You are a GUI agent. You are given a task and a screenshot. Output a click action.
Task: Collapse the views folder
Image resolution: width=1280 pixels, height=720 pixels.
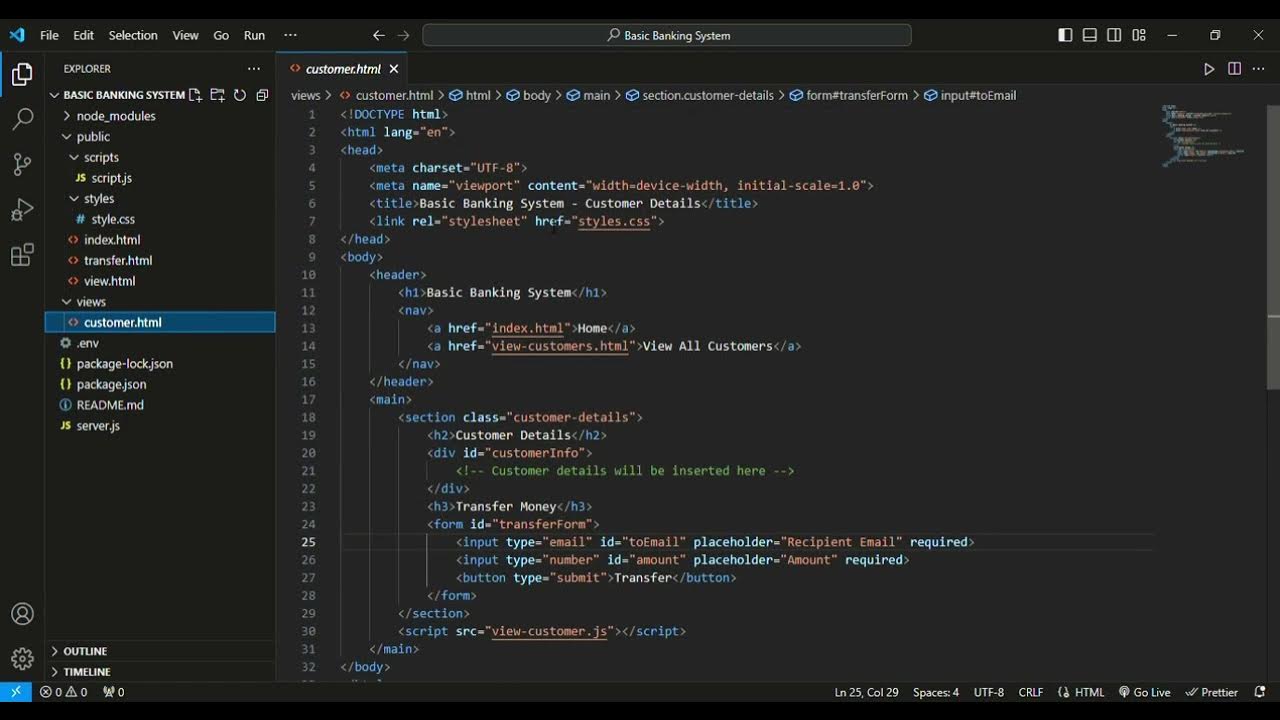coord(160,302)
